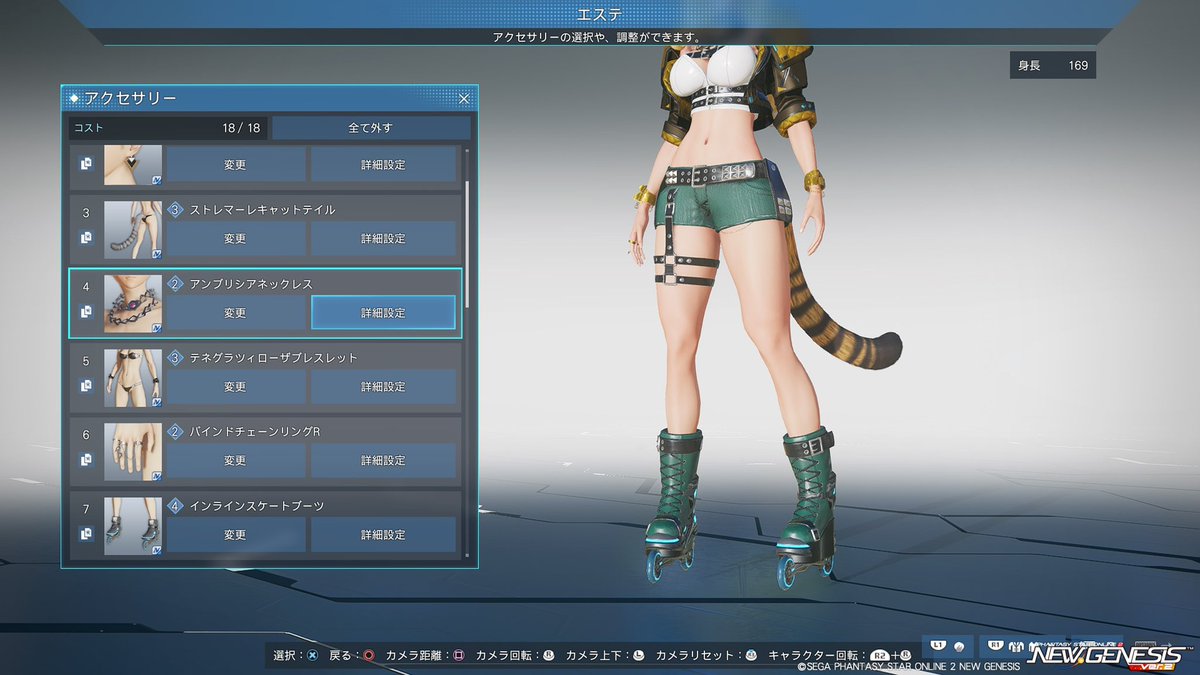This screenshot has width=1200, height=675.
Task: Click cost badge 3 beside ストレマーレキャットテイル
Action: [x=175, y=210]
